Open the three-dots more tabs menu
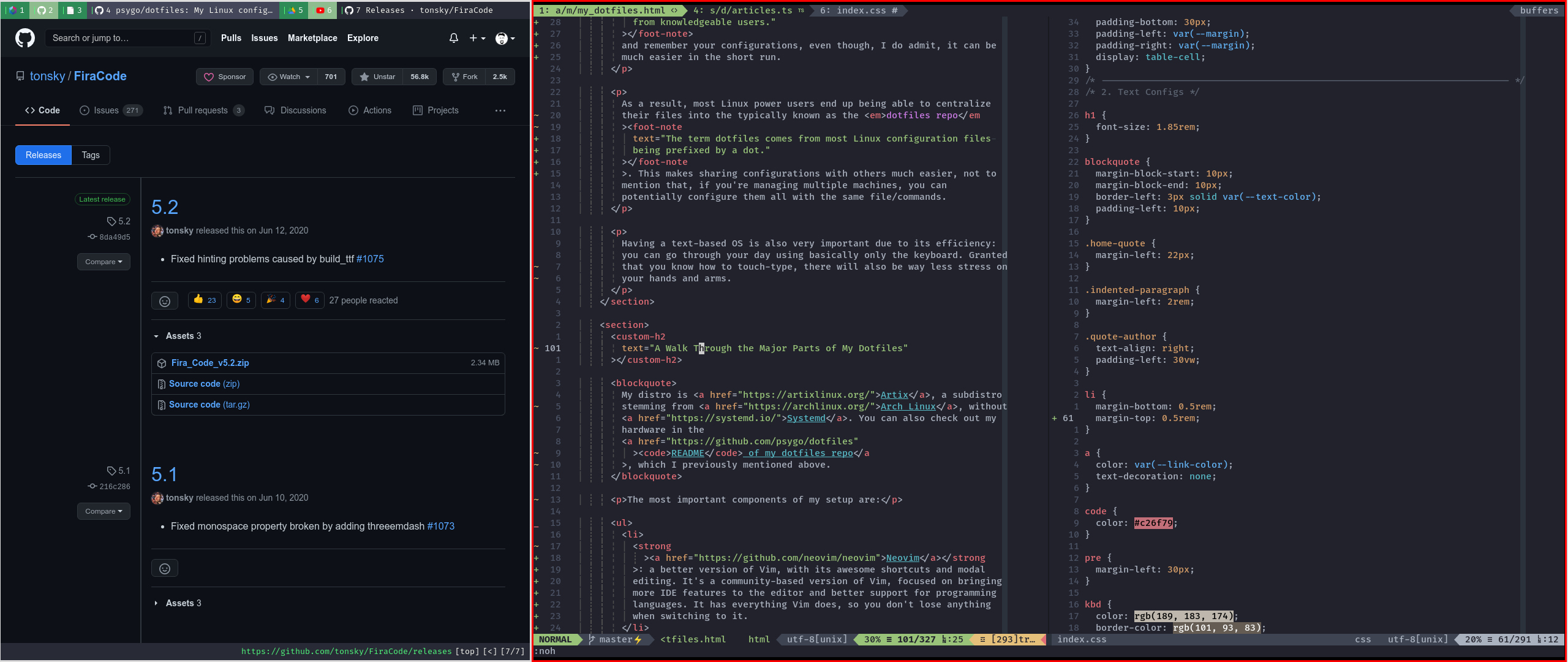This screenshot has height=662, width=1568. [500, 110]
